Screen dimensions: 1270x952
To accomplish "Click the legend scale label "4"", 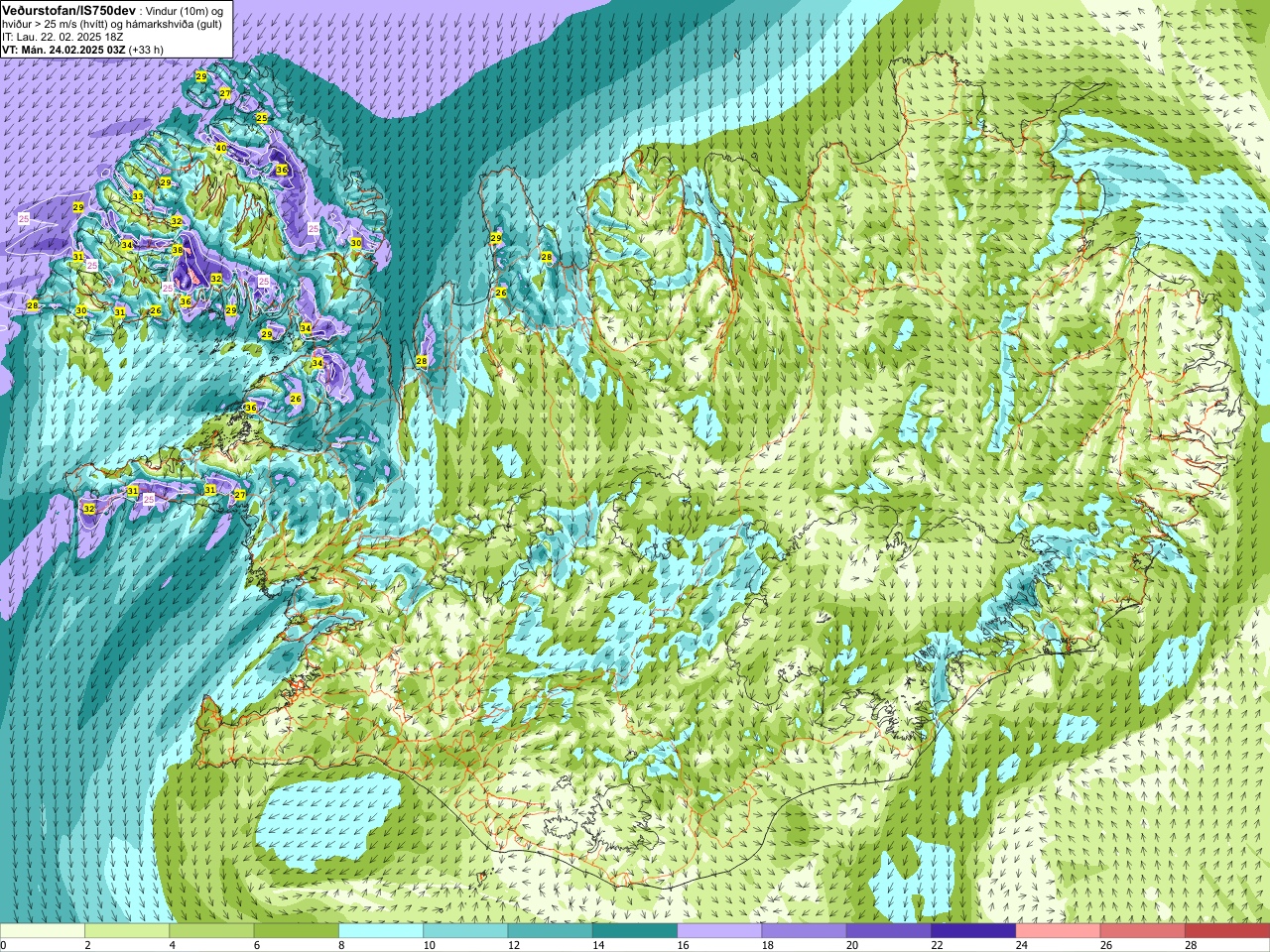I will [173, 945].
